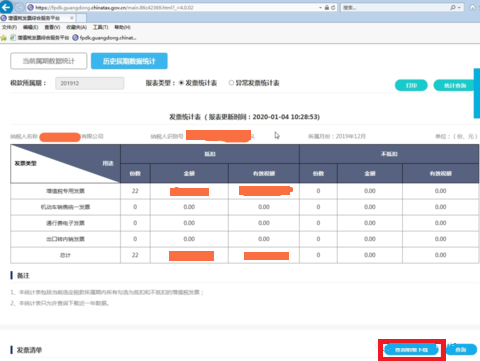Click the 通行费电子发票 row label

point(65,223)
